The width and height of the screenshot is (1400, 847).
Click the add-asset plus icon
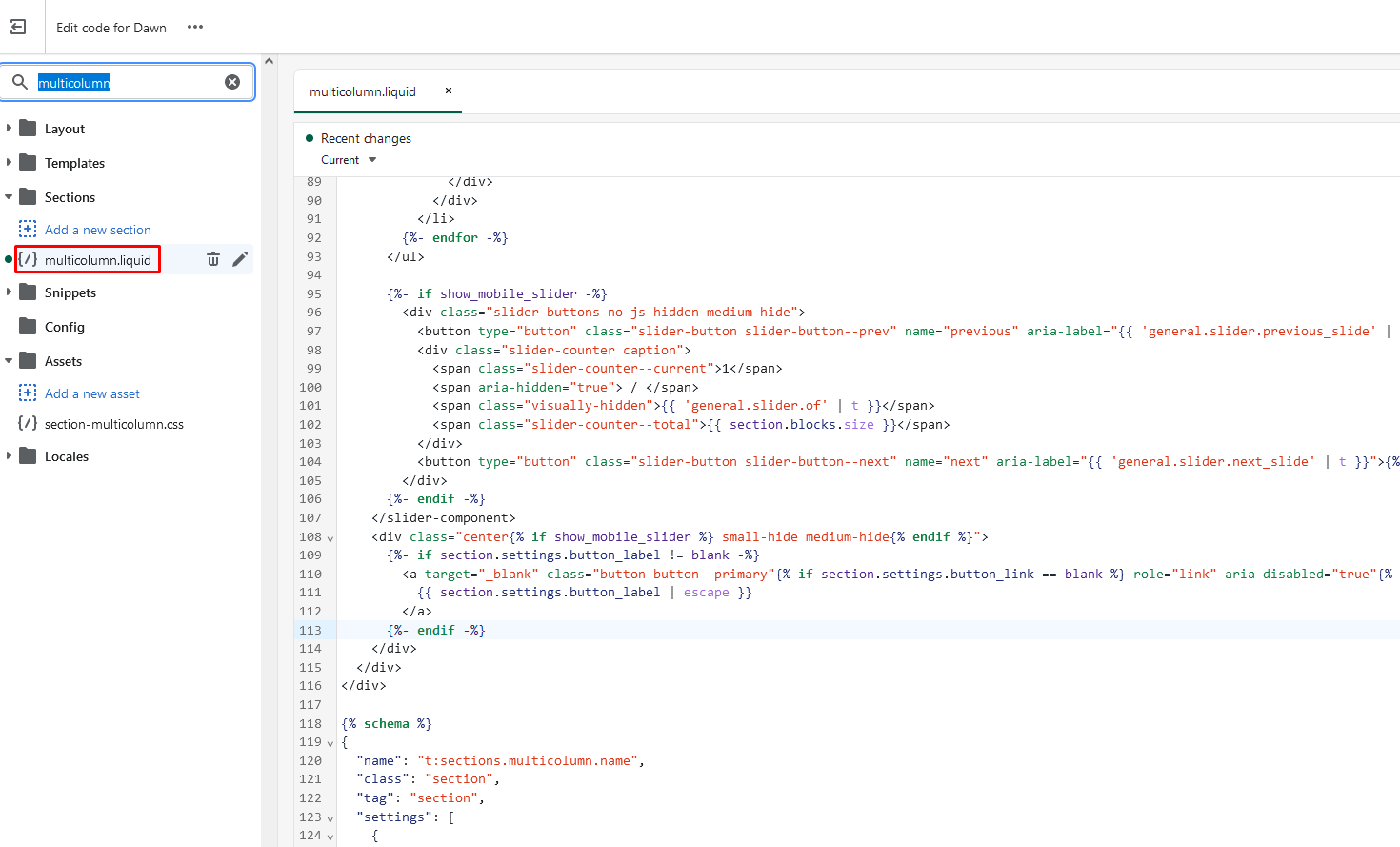point(28,393)
